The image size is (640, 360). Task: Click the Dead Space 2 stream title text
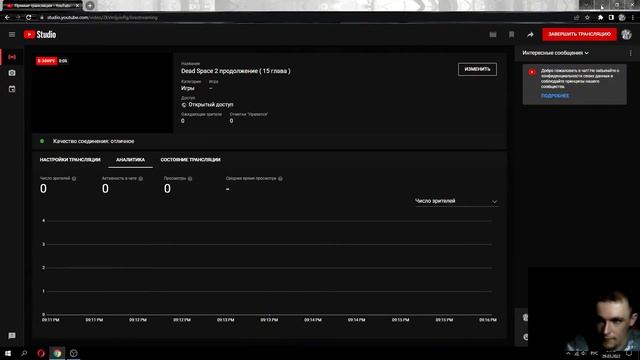pyautogui.click(x=236, y=71)
